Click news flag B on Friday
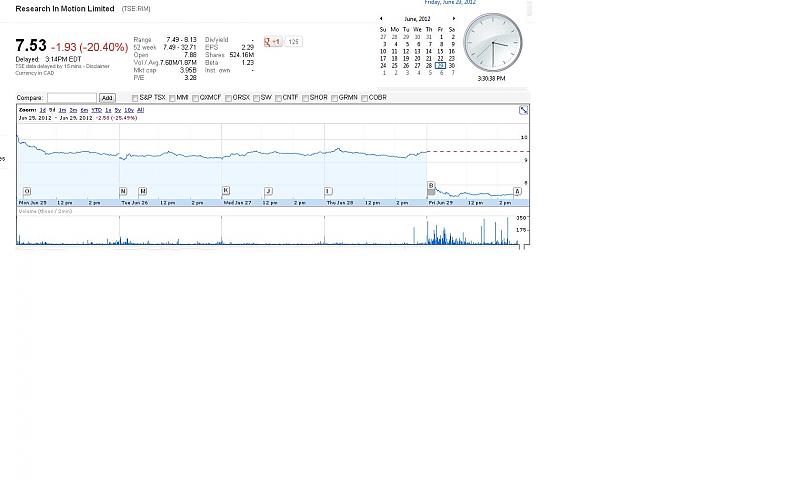The image size is (800, 500). pos(431,186)
